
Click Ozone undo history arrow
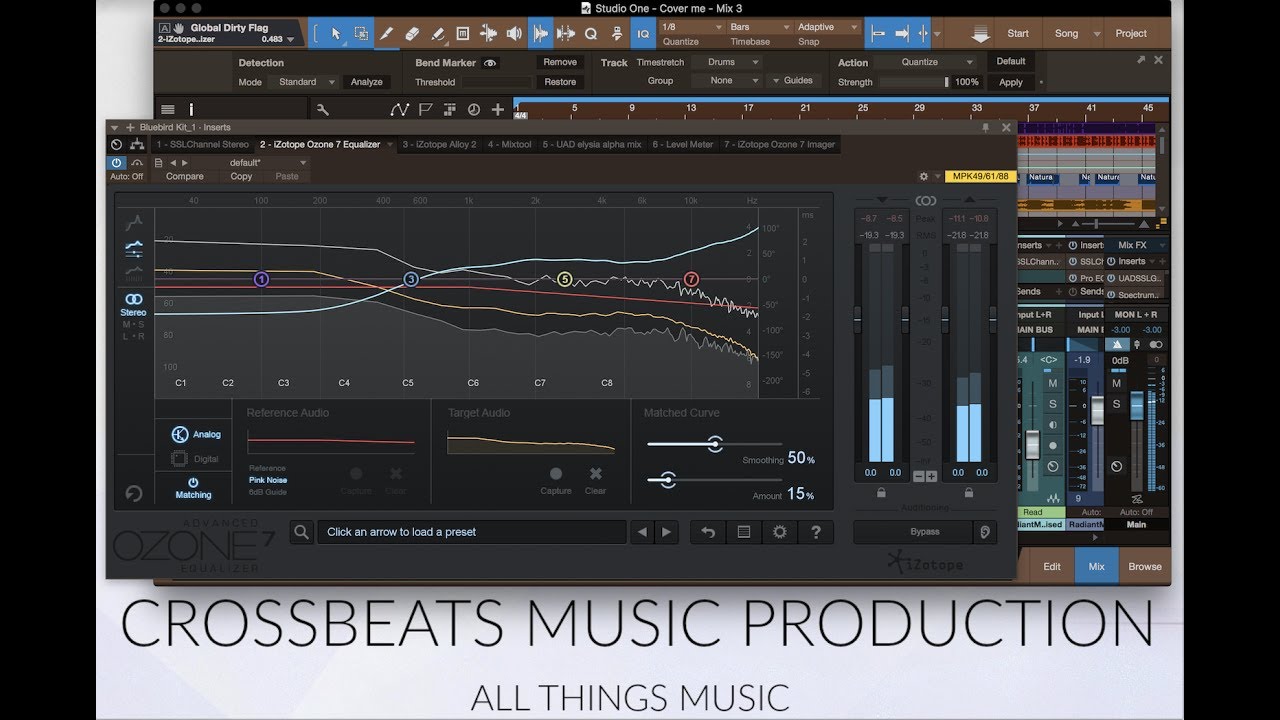pyautogui.click(x=708, y=532)
